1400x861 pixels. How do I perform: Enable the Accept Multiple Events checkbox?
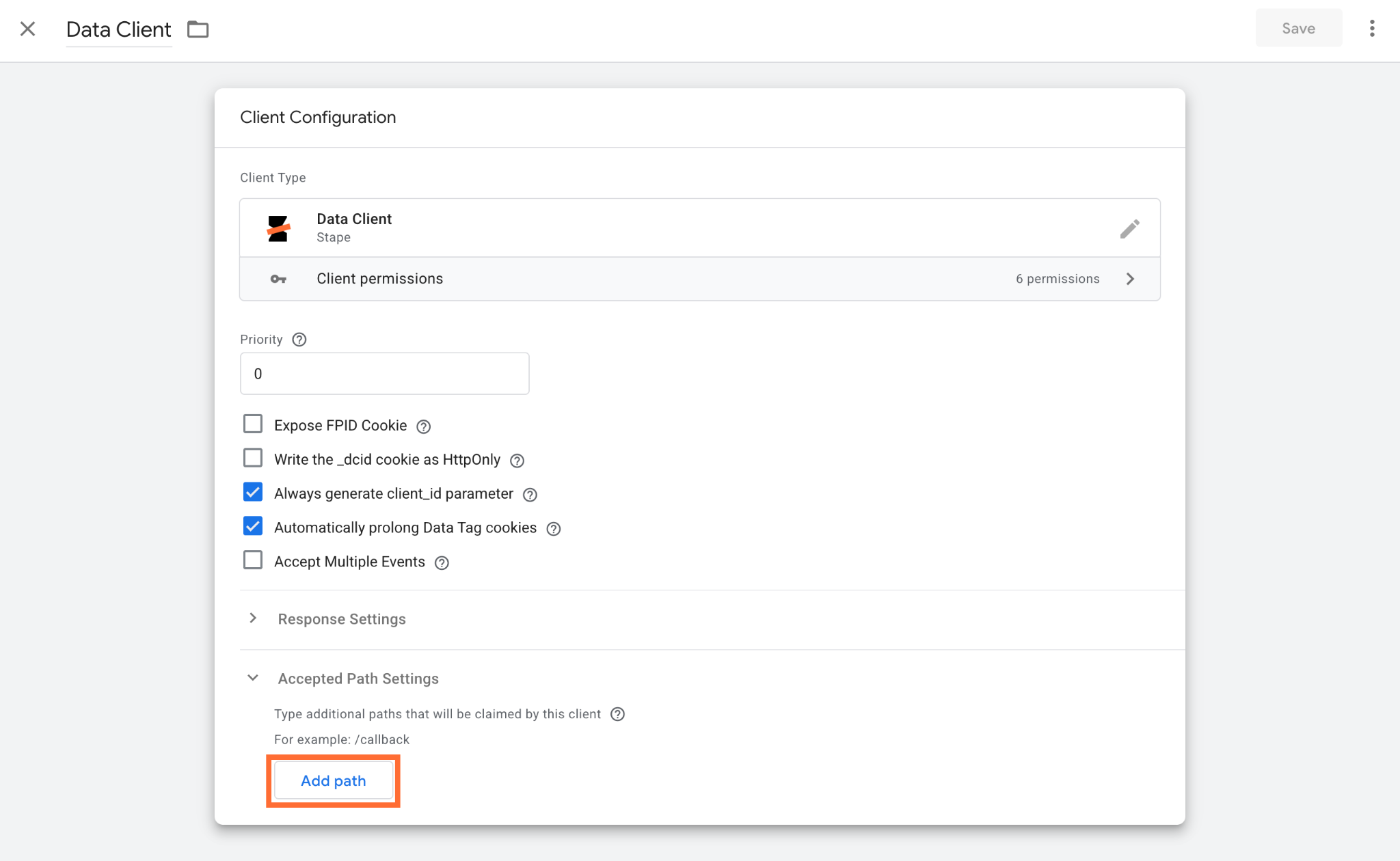tap(253, 560)
